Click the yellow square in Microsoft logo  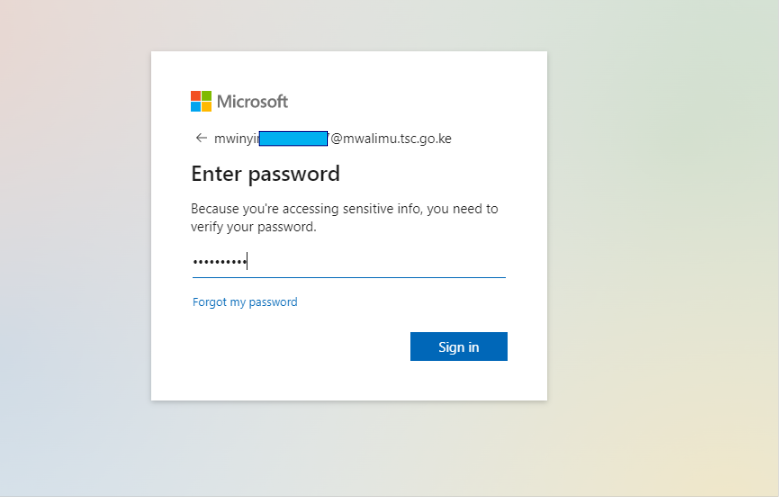[x=206, y=106]
